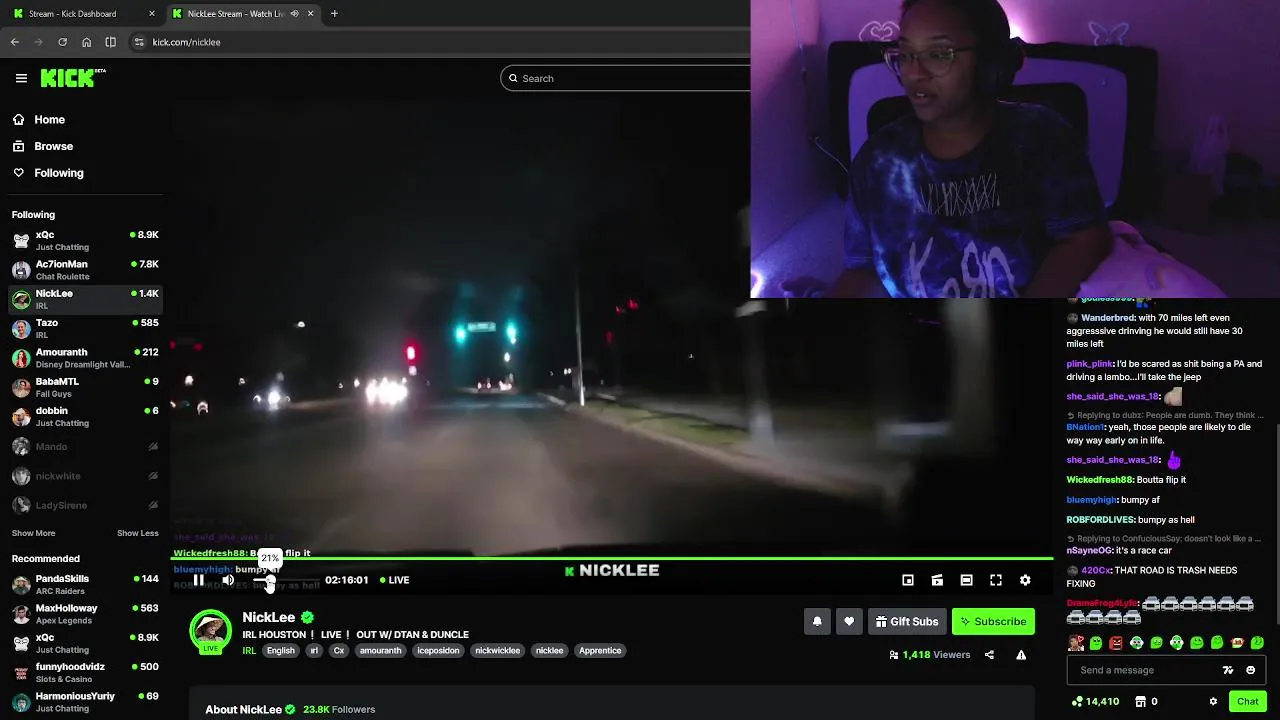Open funnyhoodvidz recommended channel
Viewport: 1280px width, 720px height.
click(85, 672)
